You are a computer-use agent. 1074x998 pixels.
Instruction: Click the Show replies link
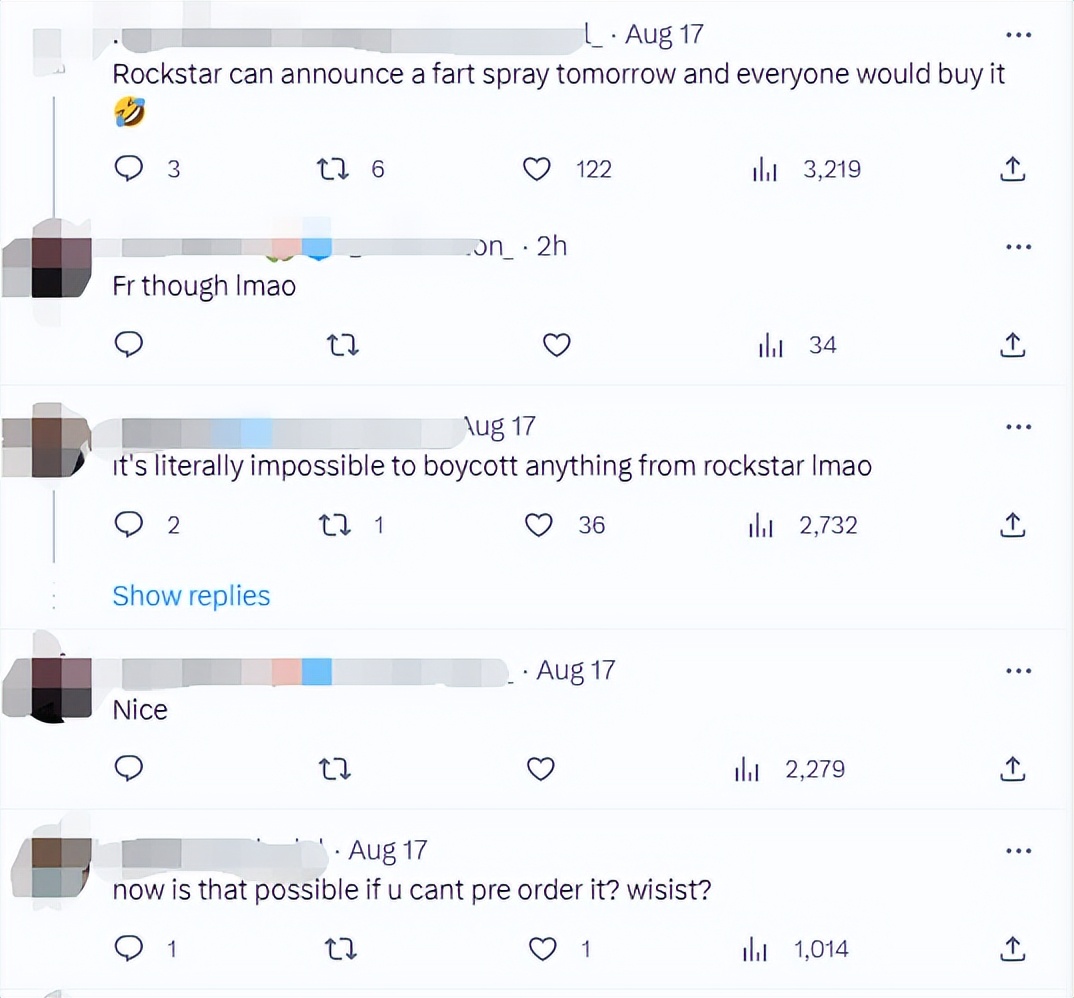pos(191,596)
